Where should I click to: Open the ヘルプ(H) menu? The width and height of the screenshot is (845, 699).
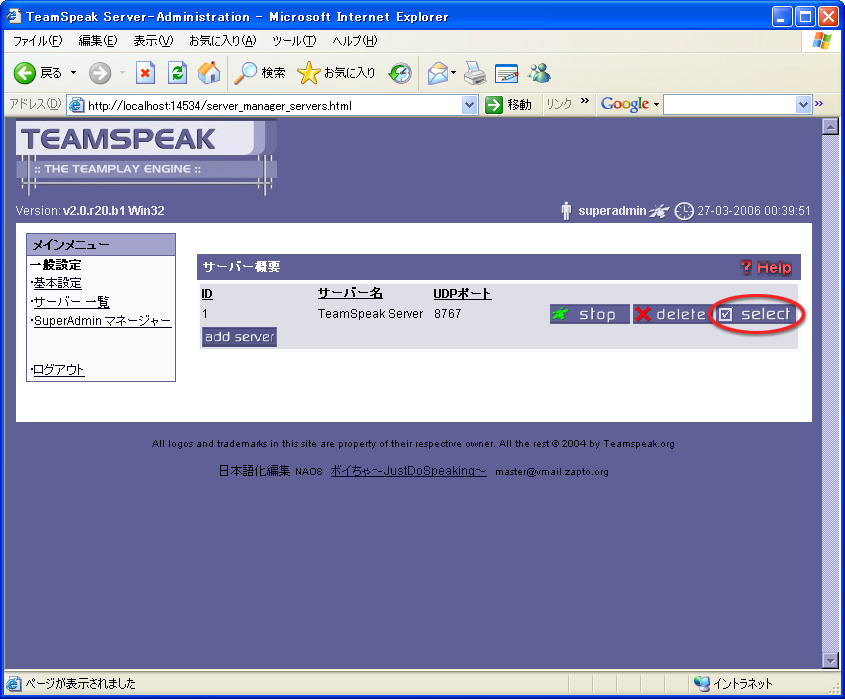coord(355,41)
